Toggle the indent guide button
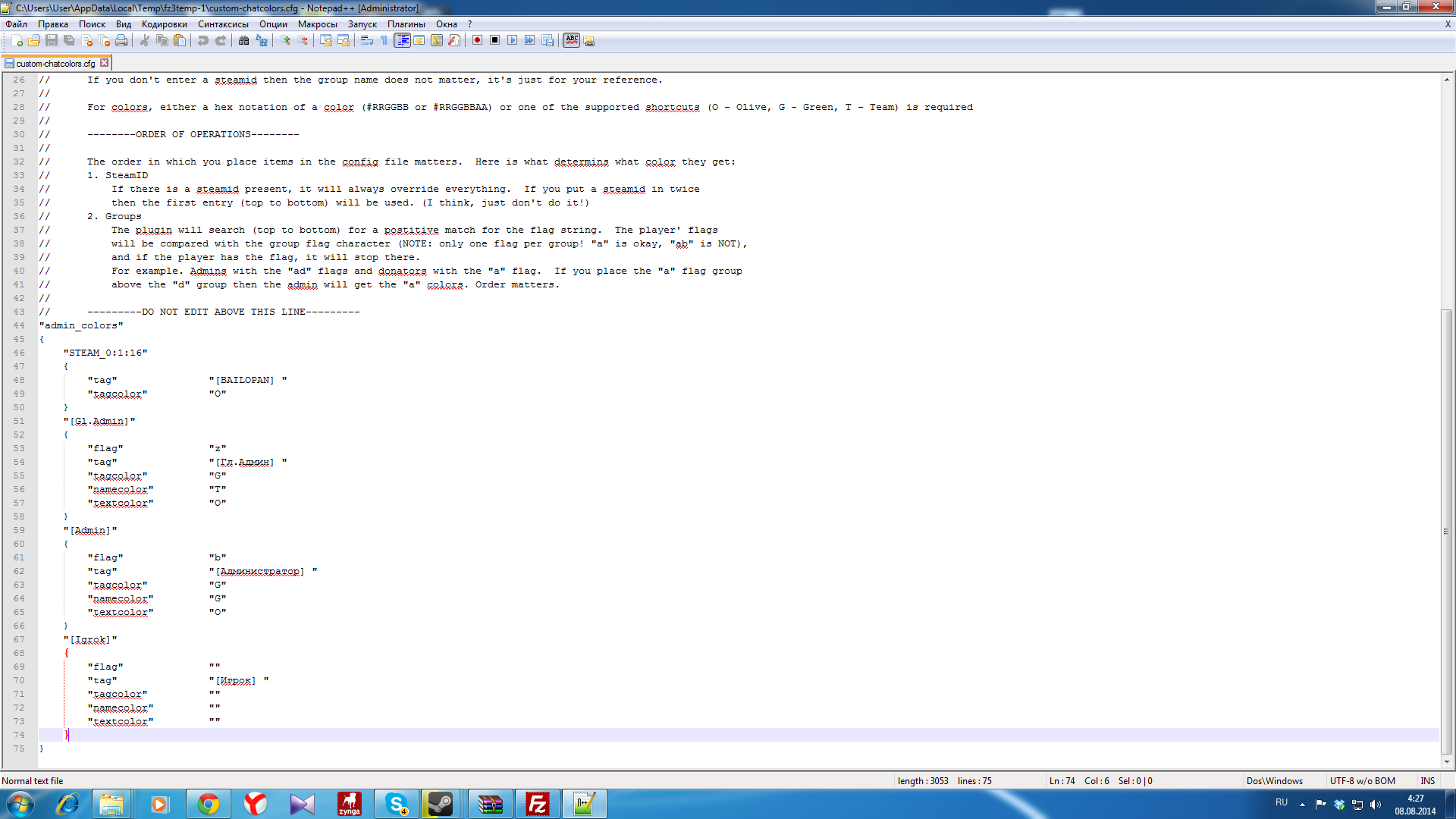The width and height of the screenshot is (1456, 819). click(402, 41)
